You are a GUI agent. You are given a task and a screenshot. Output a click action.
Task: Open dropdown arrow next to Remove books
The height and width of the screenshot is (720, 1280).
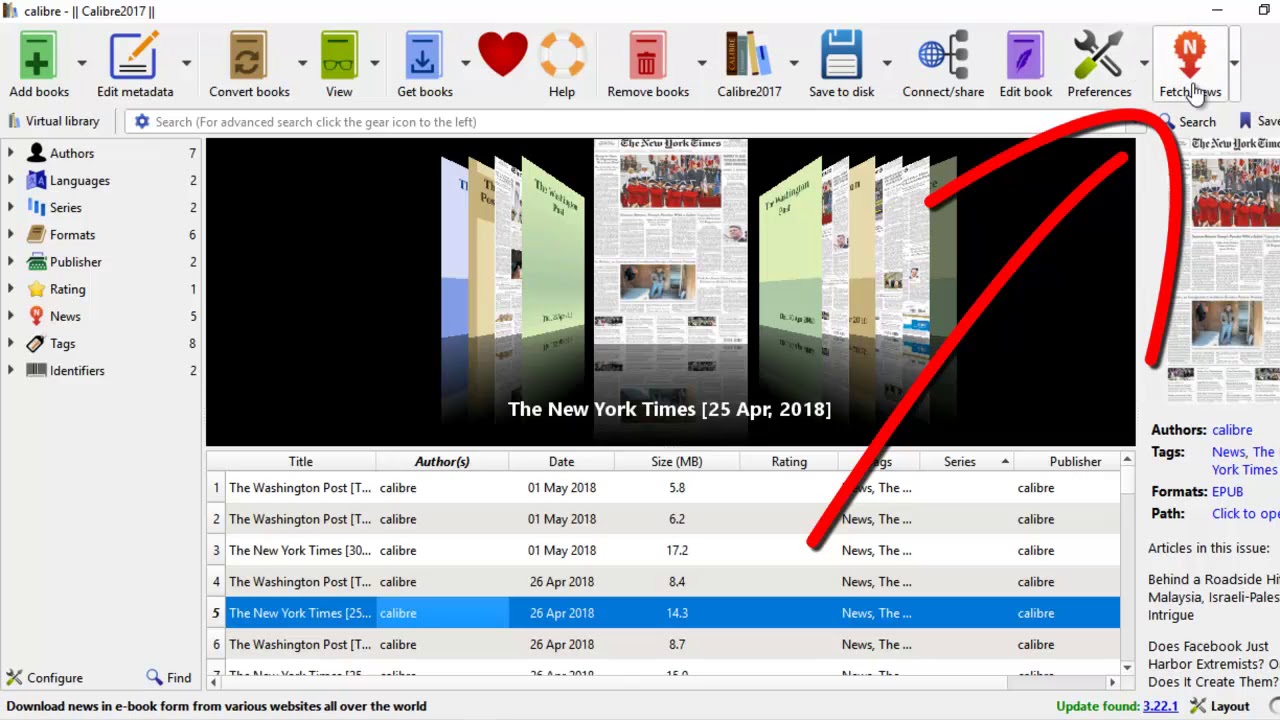pyautogui.click(x=701, y=63)
